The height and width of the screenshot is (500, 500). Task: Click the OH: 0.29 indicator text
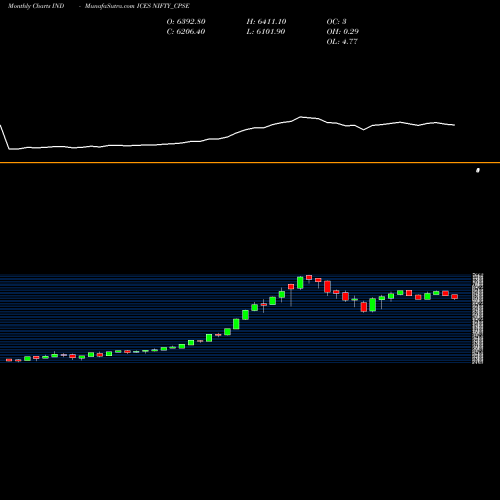pyautogui.click(x=343, y=32)
